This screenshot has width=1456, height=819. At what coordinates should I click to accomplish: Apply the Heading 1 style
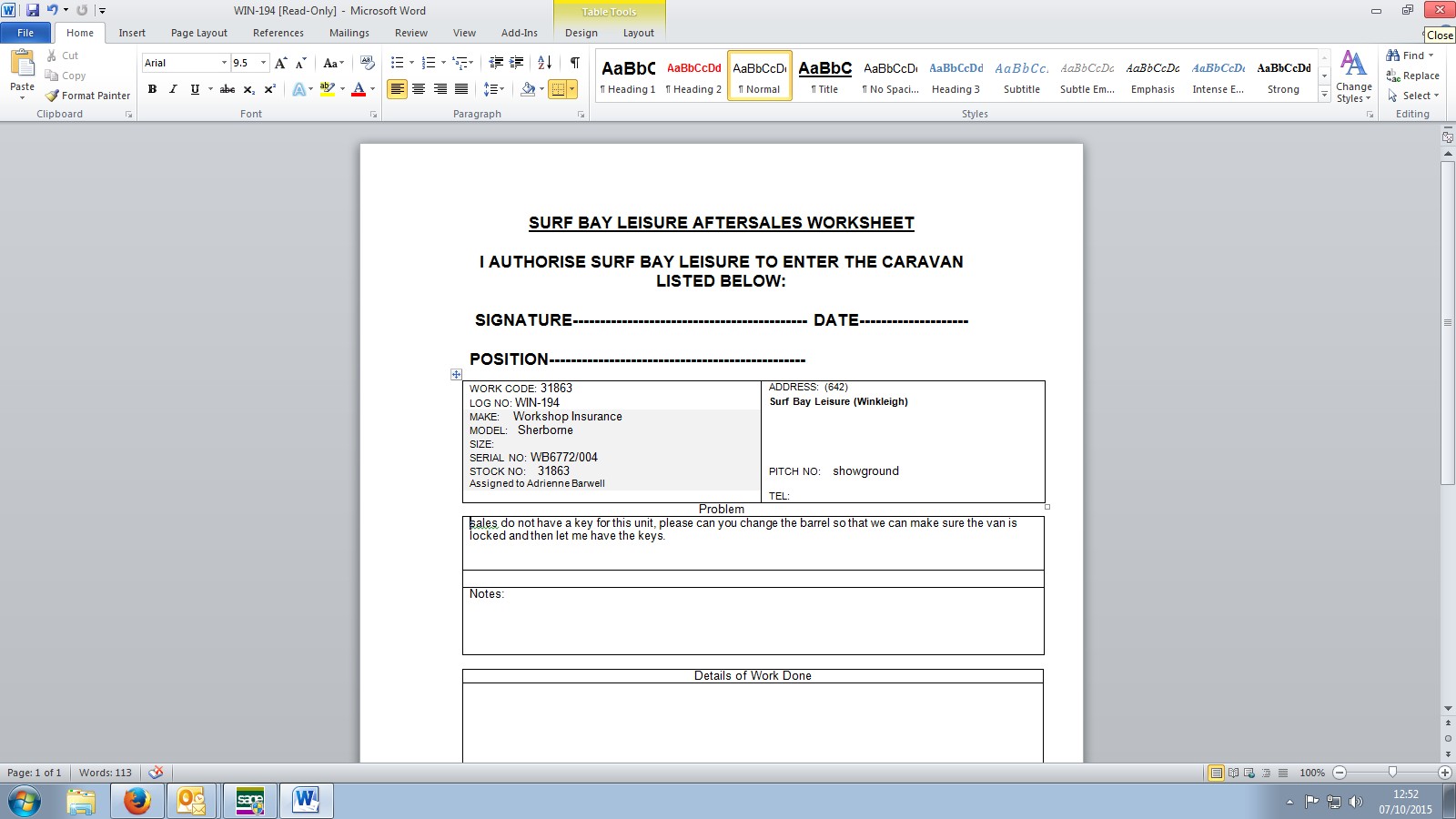(628, 76)
